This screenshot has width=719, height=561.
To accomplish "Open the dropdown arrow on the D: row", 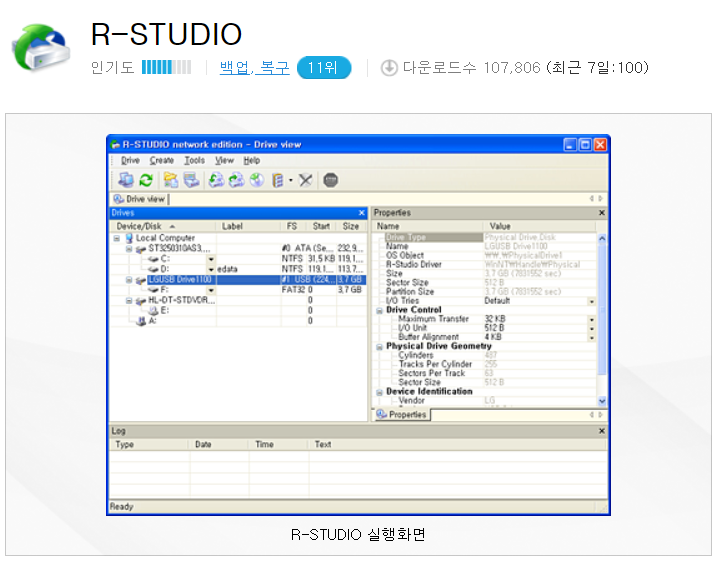I will click(x=211, y=270).
